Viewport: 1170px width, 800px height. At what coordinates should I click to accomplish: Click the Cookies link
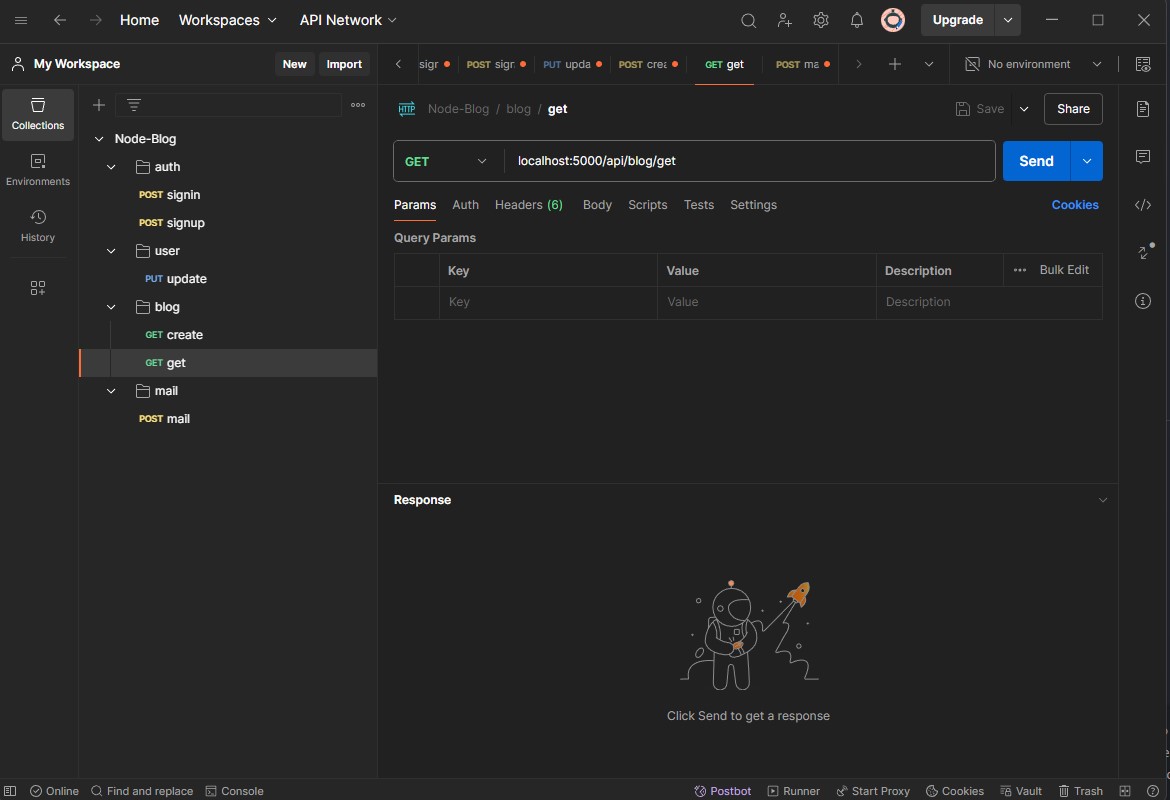click(1075, 205)
